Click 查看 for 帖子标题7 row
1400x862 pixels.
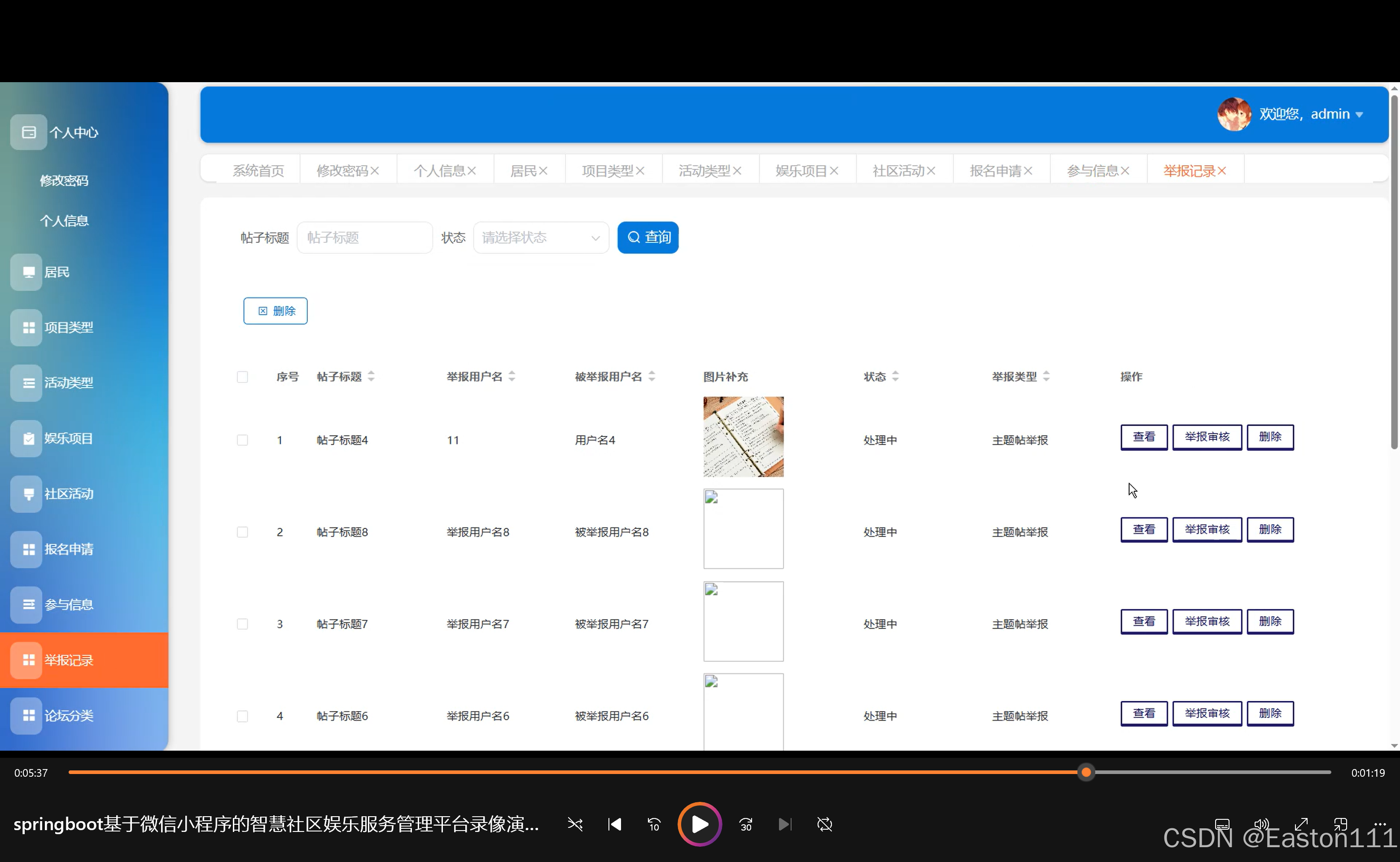click(x=1144, y=621)
